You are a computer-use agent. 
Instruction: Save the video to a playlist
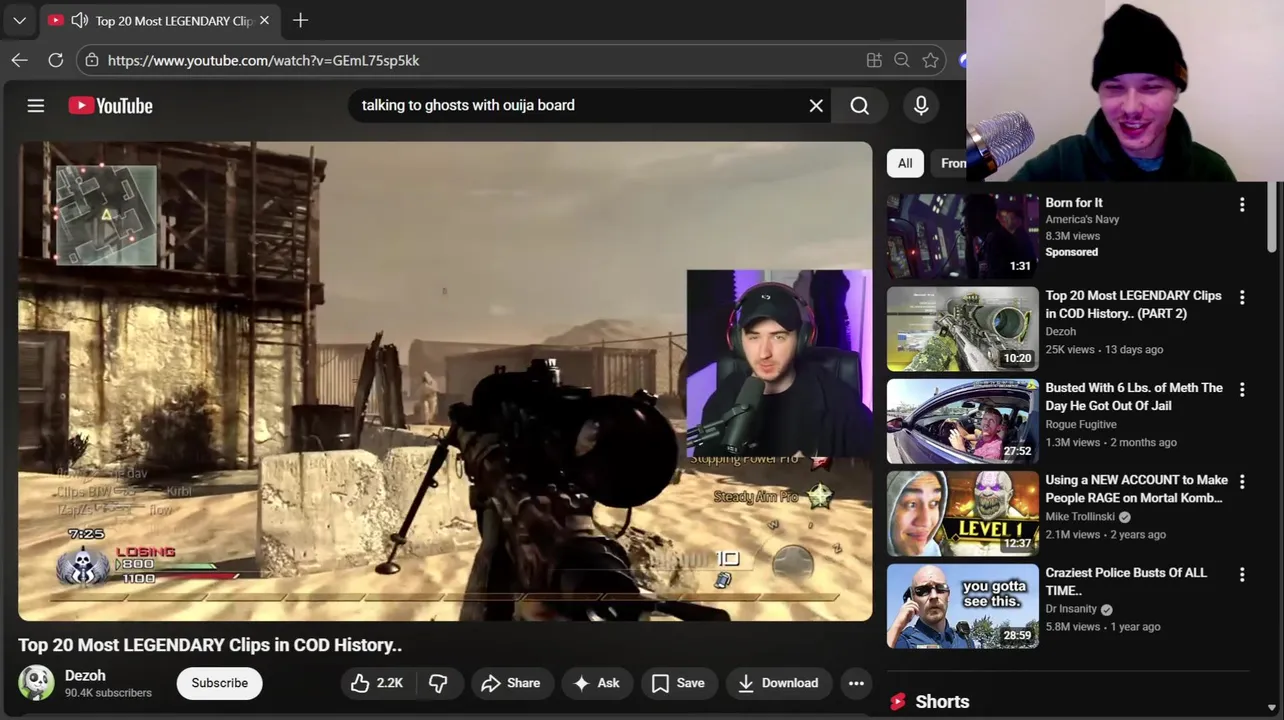coord(679,683)
